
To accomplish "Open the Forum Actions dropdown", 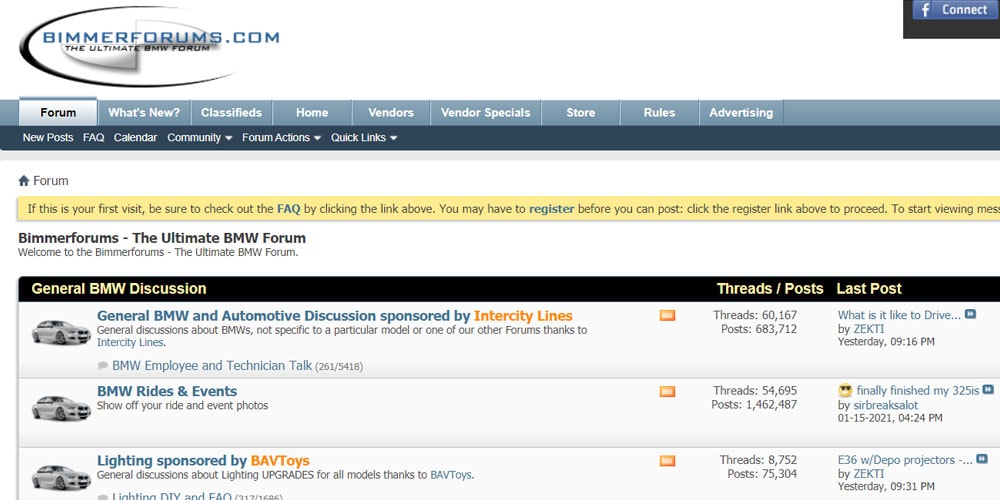I will [x=281, y=138].
